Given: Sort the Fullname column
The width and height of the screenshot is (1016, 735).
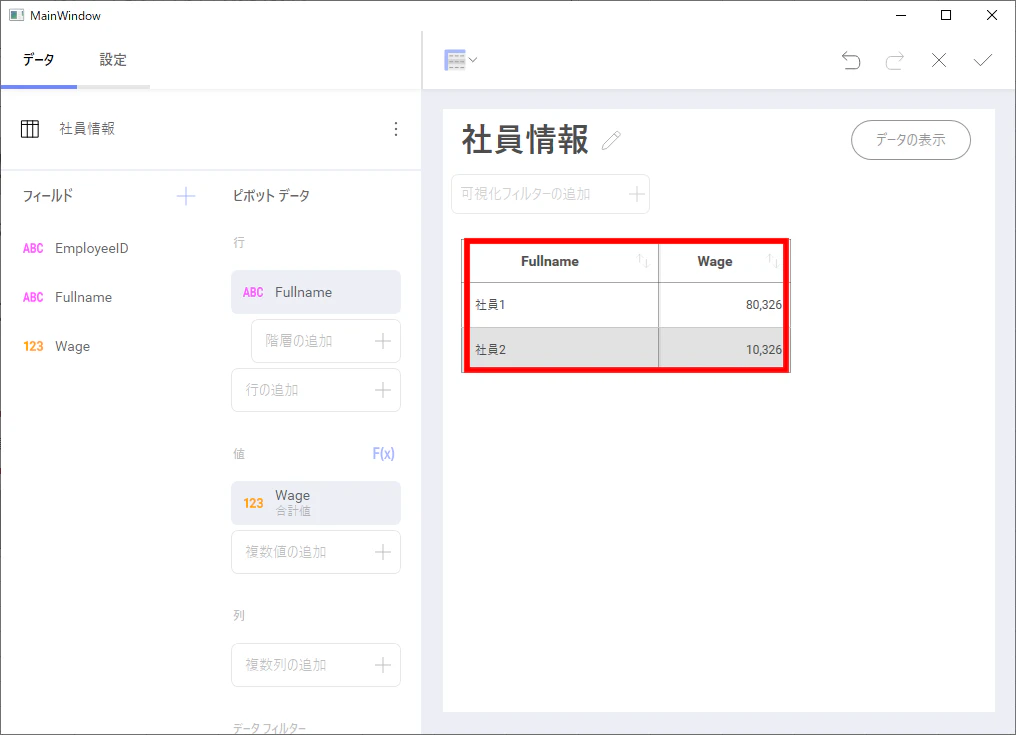Looking at the screenshot, I should pos(643,261).
